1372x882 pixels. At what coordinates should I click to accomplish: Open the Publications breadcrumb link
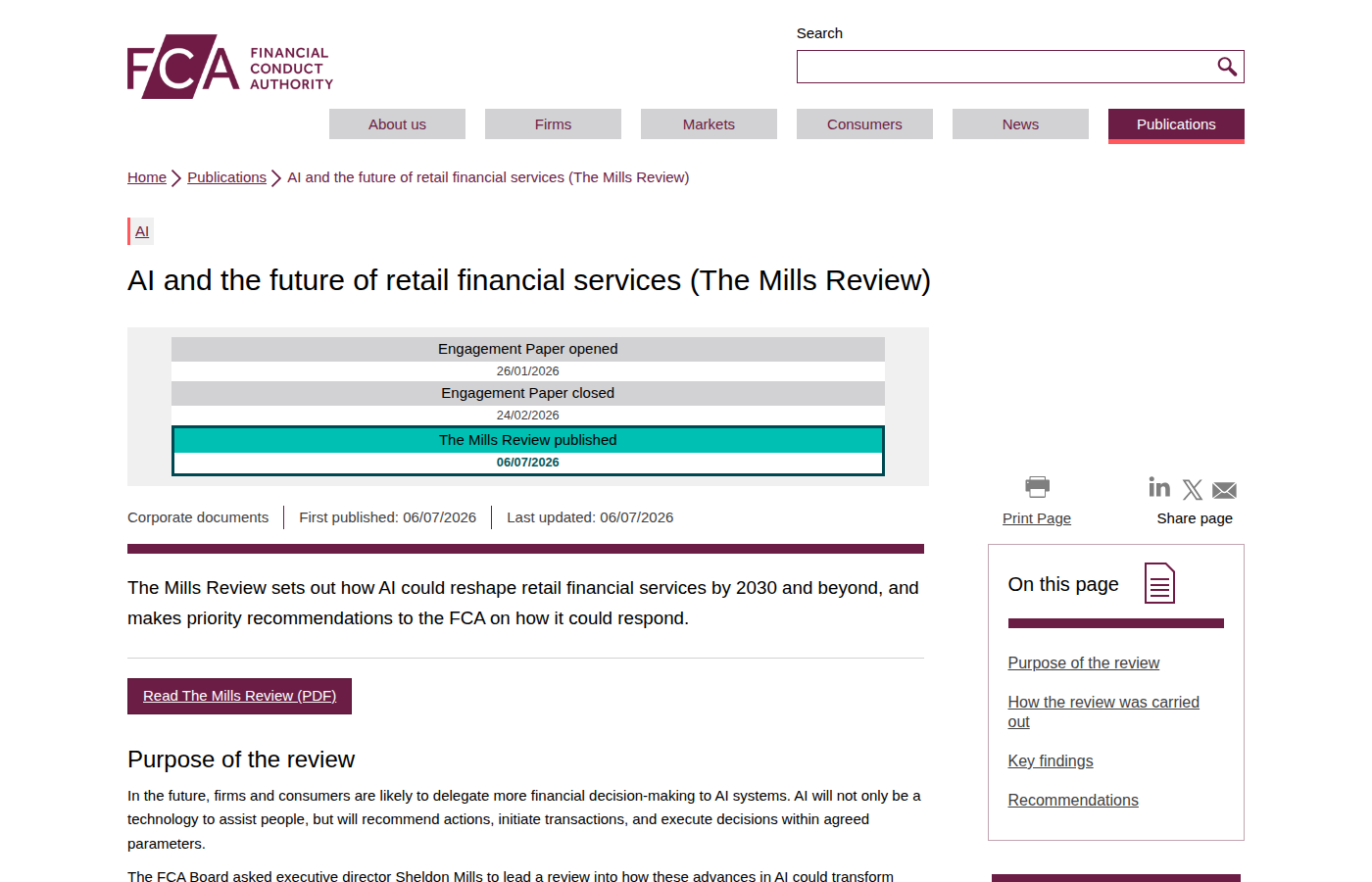(226, 177)
